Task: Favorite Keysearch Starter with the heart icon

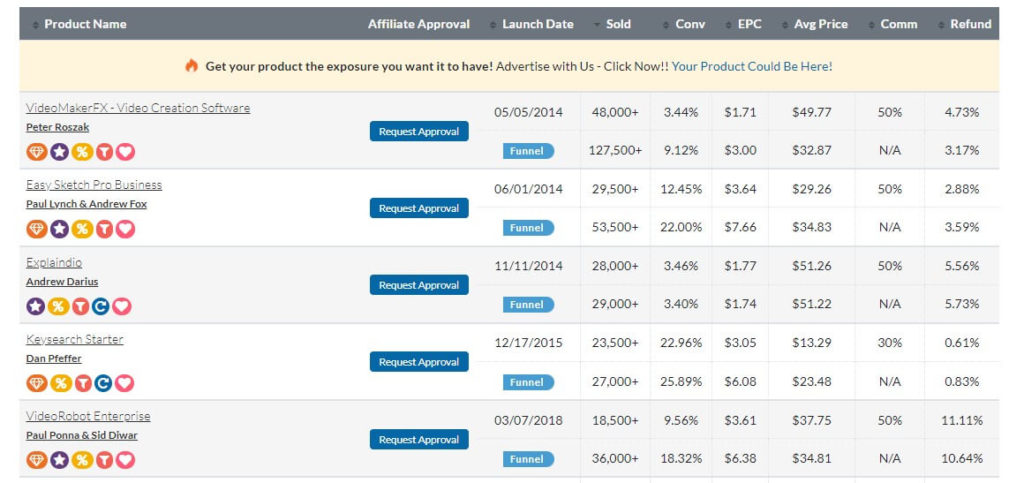Action: [124, 383]
